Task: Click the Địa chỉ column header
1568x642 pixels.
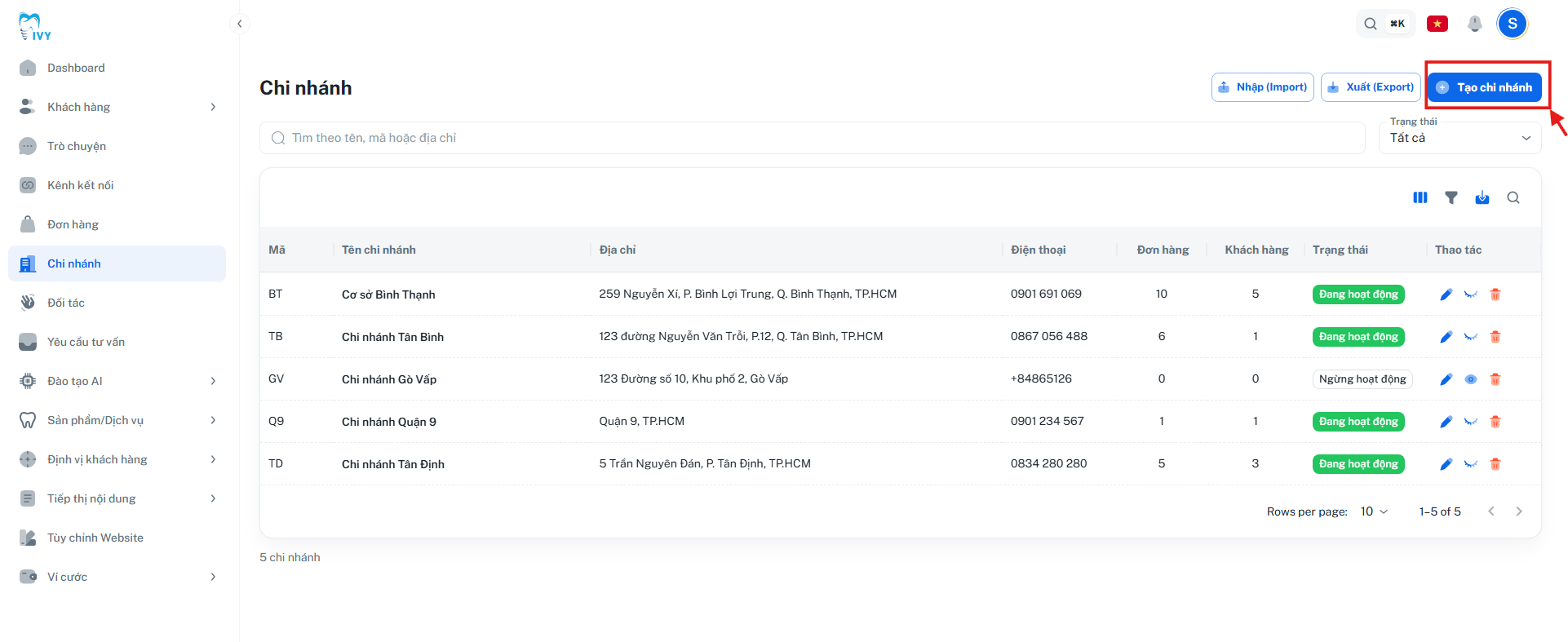Action: point(618,250)
